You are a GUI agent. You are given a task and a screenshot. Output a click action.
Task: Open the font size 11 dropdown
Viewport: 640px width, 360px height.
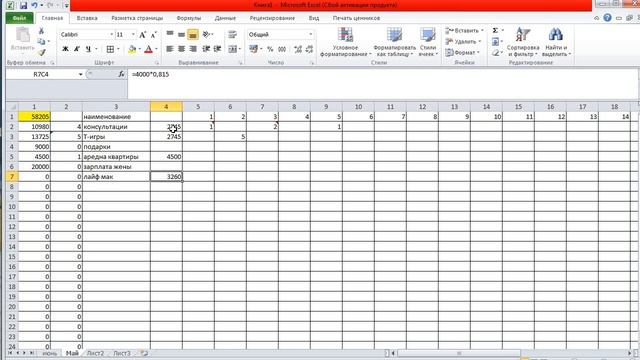(x=133, y=35)
